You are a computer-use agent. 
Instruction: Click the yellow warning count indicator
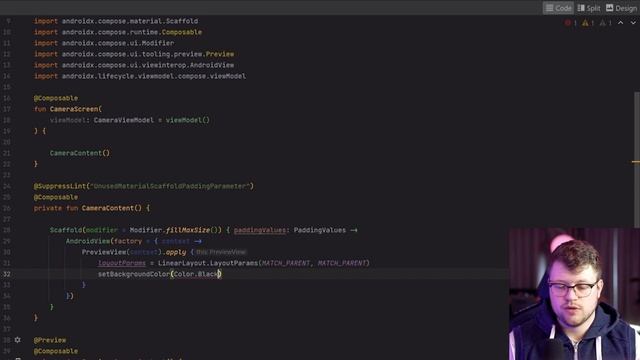coord(588,23)
